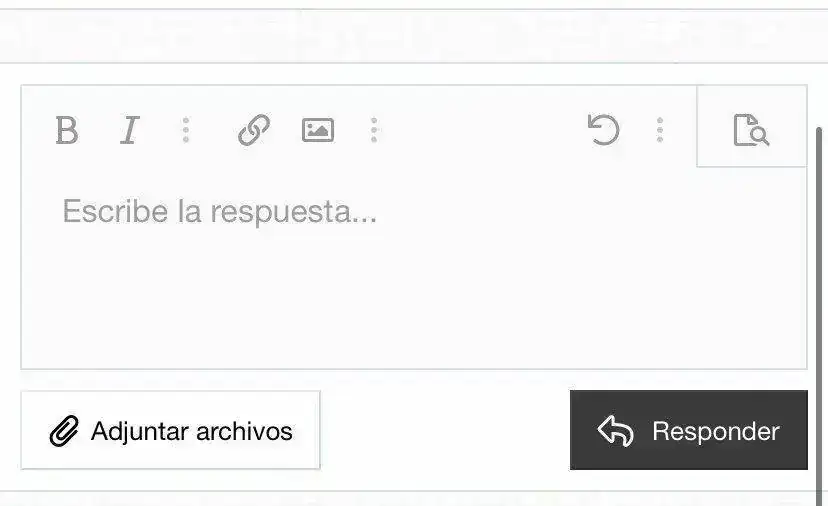828x506 pixels.
Task: Click the paperclip icon beside Adjuntar archivos
Action: 64,430
